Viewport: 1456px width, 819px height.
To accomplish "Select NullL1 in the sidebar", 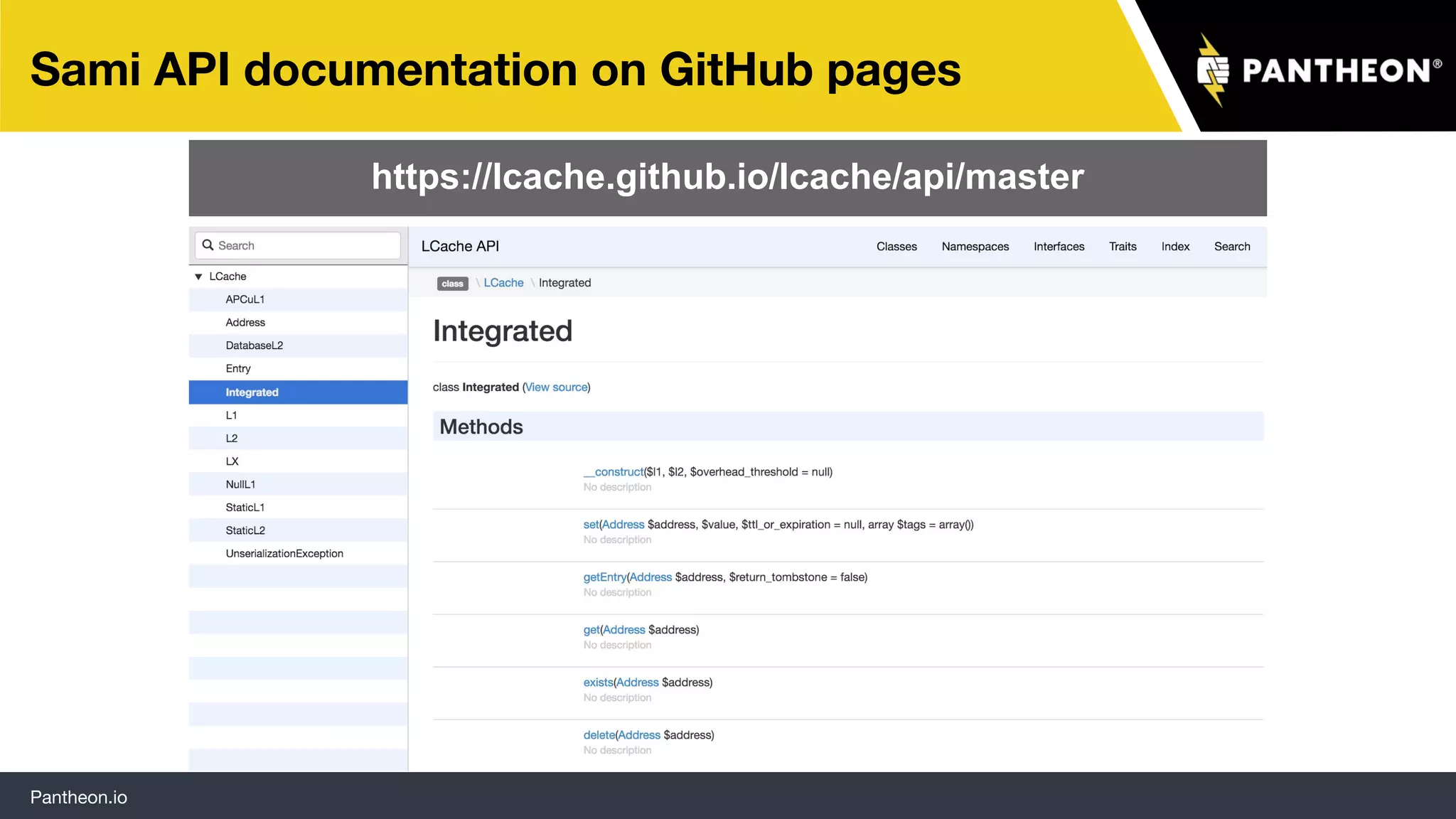I will click(240, 484).
